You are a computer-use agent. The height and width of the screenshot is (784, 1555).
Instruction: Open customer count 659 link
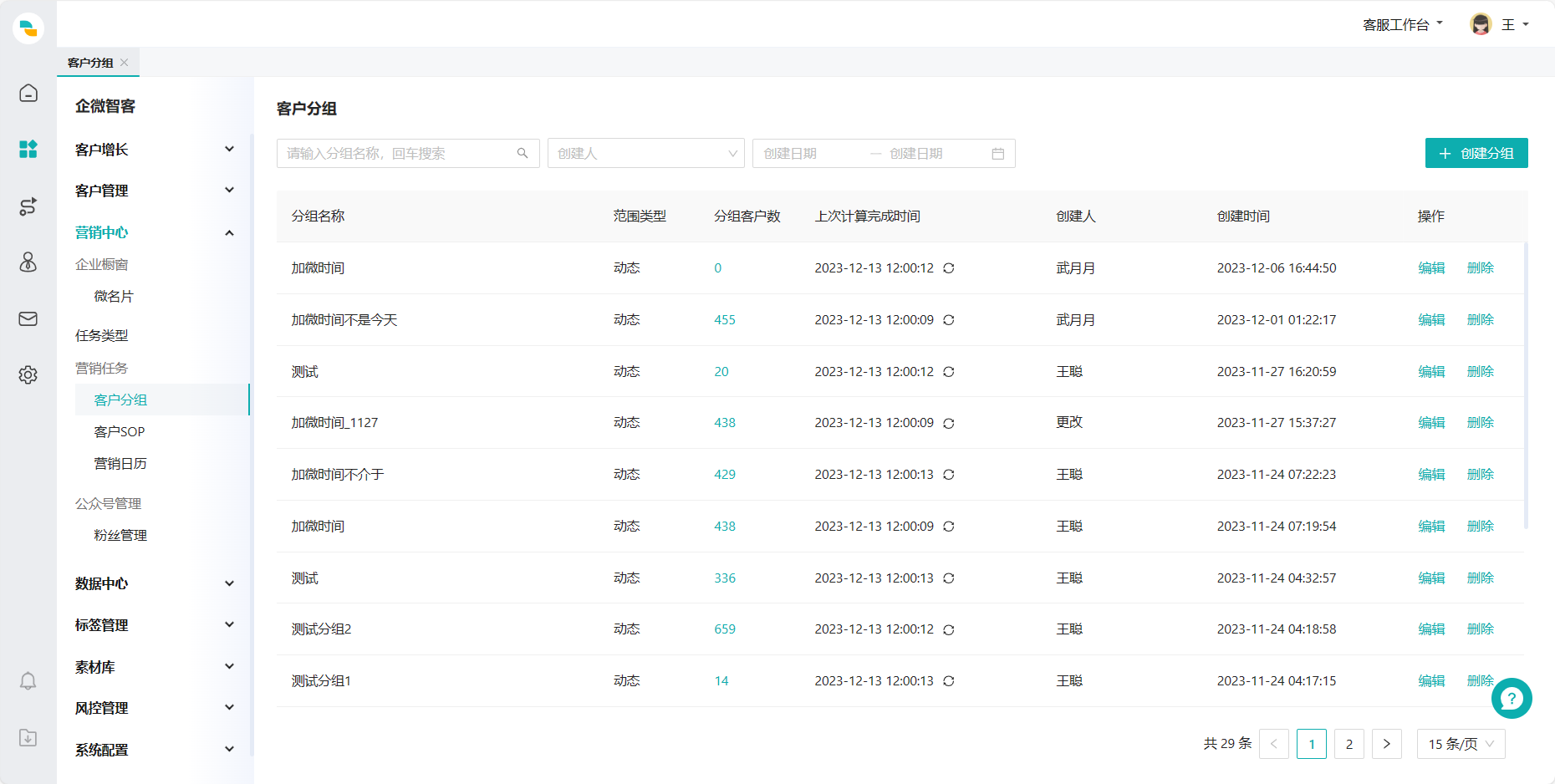[725, 629]
